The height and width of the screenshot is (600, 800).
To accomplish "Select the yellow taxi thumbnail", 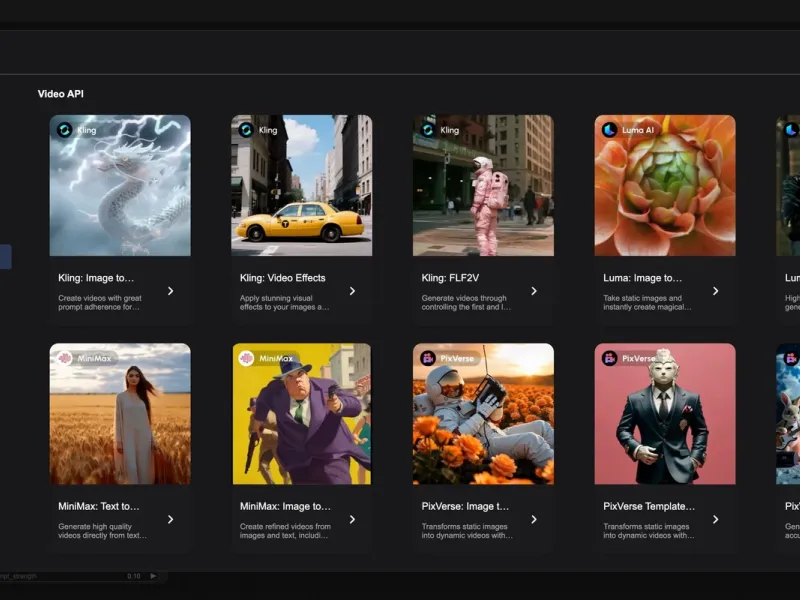I will [302, 185].
